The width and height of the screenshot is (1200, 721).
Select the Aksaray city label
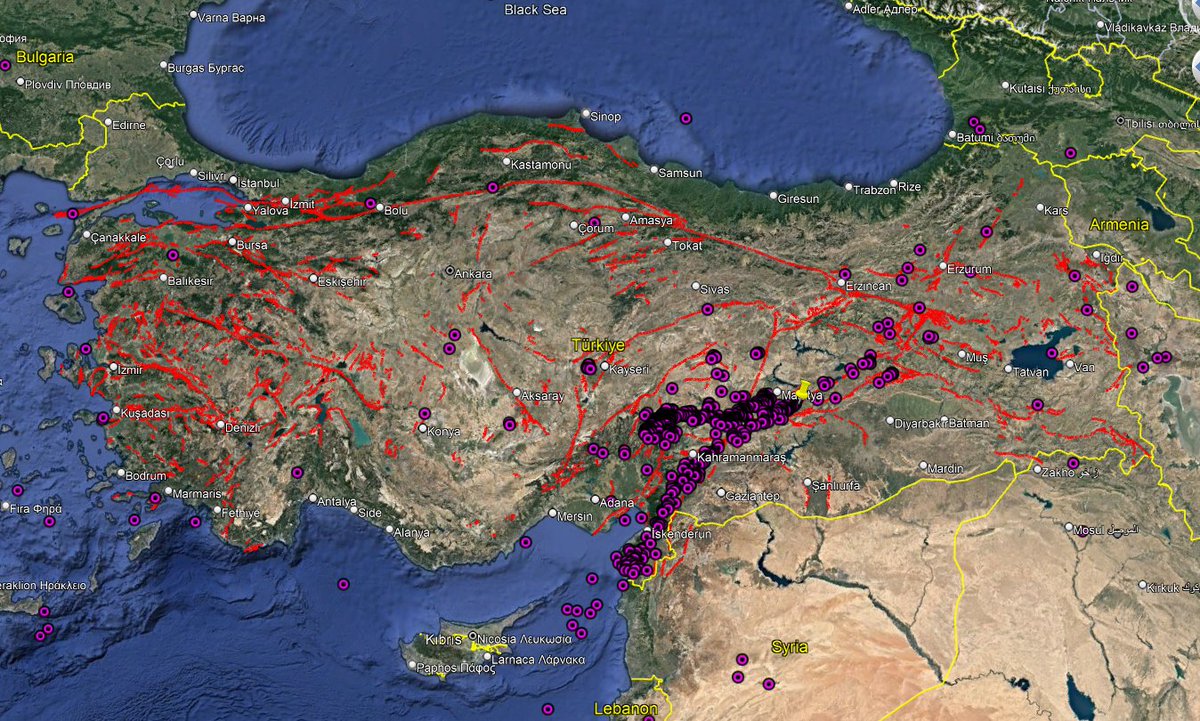(x=544, y=397)
